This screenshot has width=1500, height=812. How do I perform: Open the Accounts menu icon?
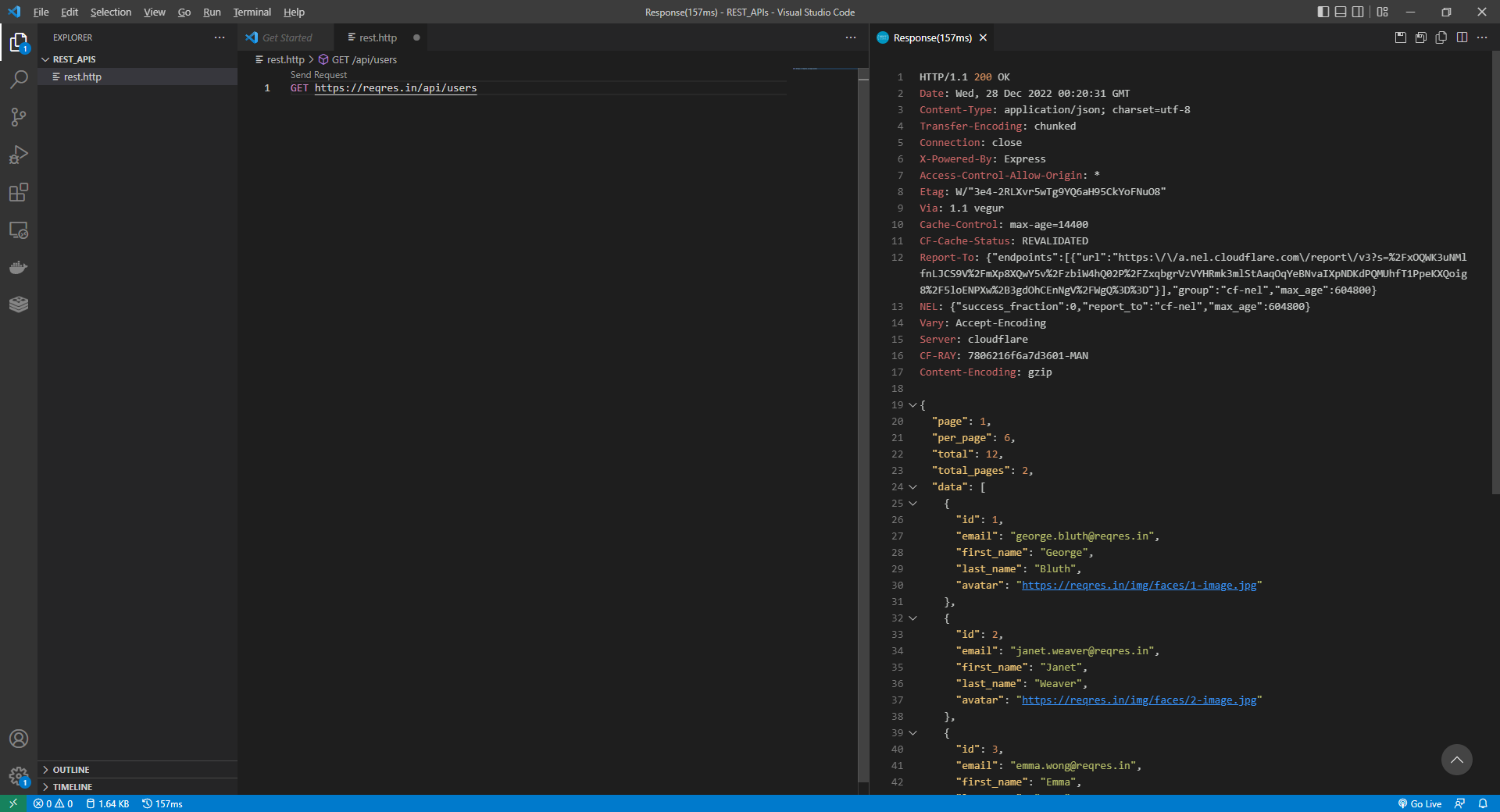[19, 739]
